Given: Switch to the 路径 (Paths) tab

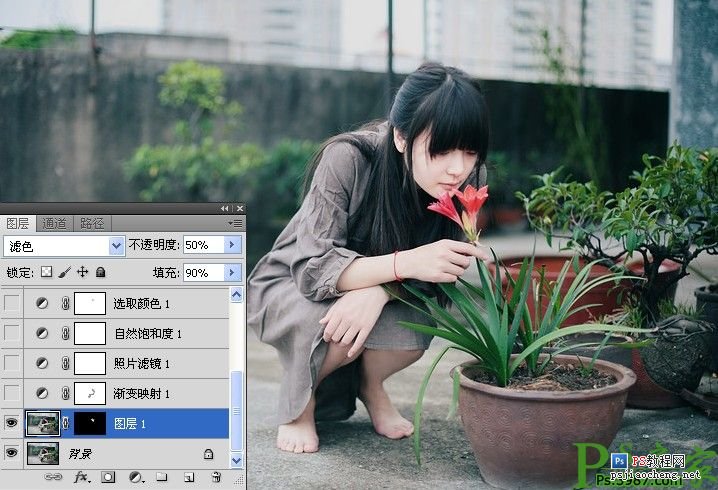Looking at the screenshot, I should (x=92, y=223).
